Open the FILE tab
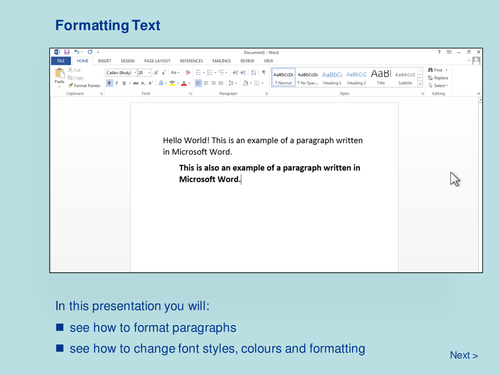The image size is (500, 375). pyautogui.click(x=61, y=61)
